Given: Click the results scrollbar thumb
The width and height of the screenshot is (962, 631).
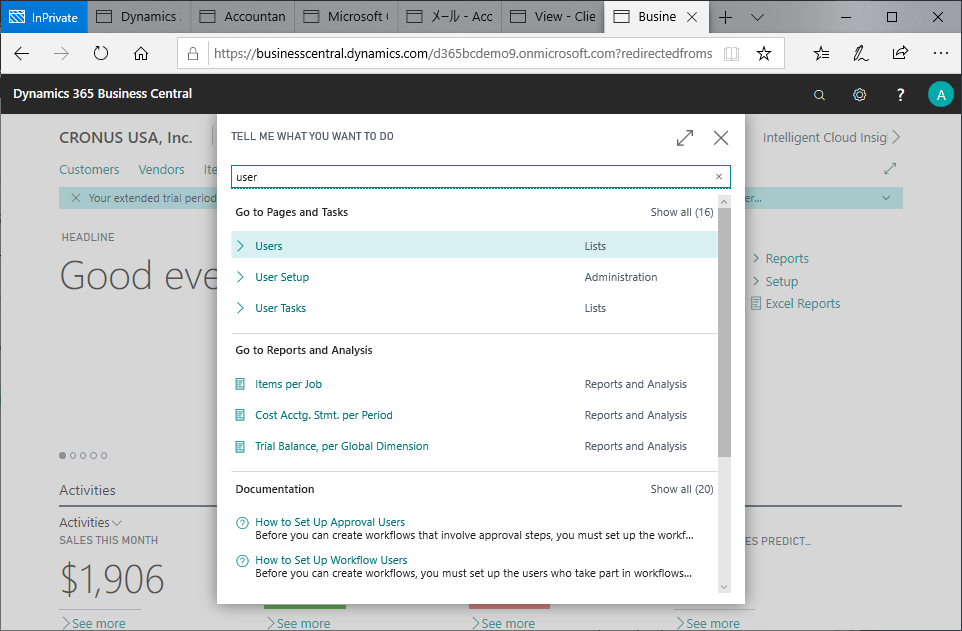Looking at the screenshot, I should [724, 331].
